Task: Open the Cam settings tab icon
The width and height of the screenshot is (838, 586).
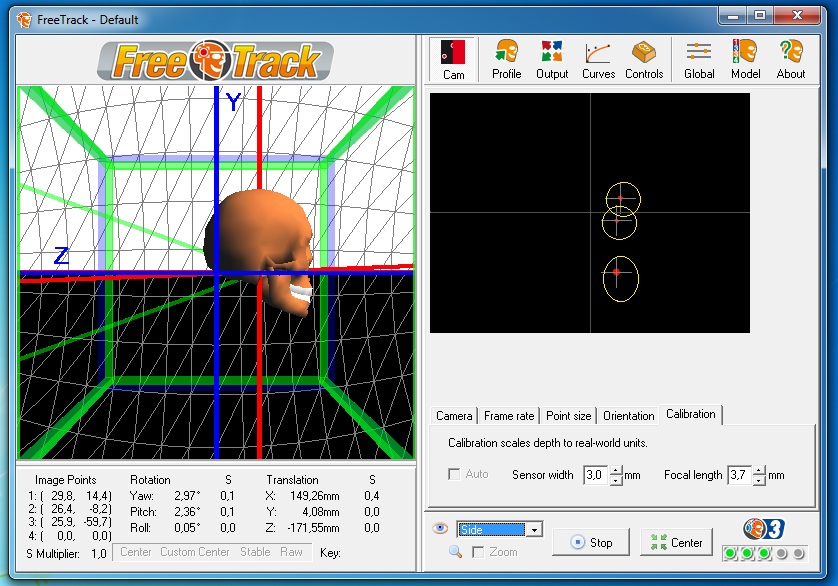Action: click(453, 59)
